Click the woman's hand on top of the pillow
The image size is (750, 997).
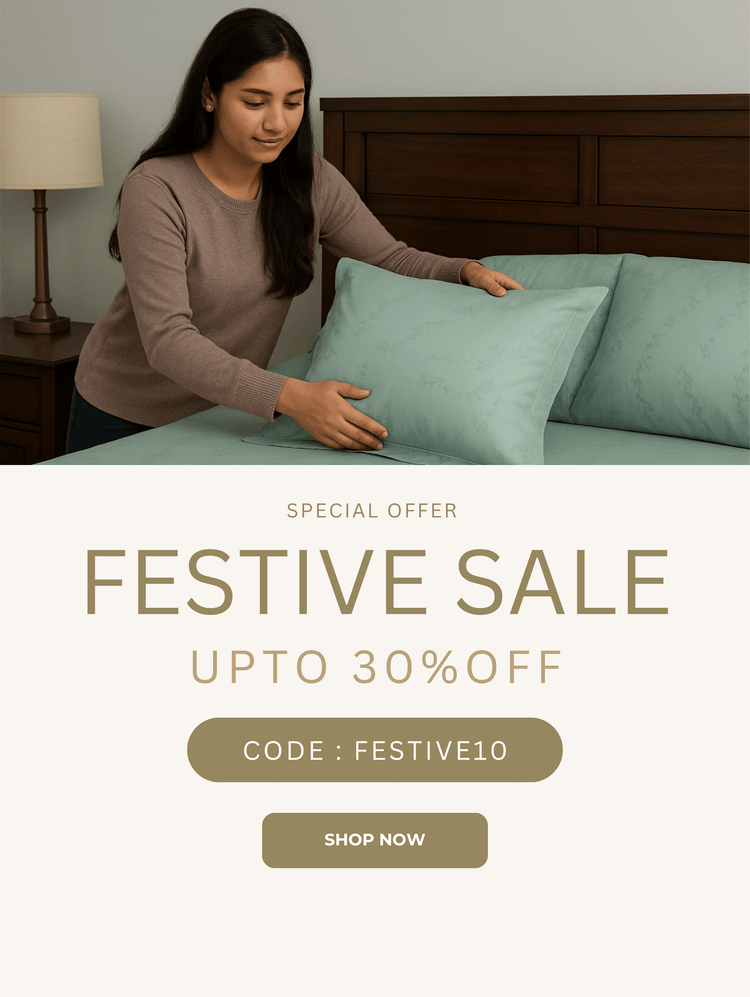pos(491,279)
